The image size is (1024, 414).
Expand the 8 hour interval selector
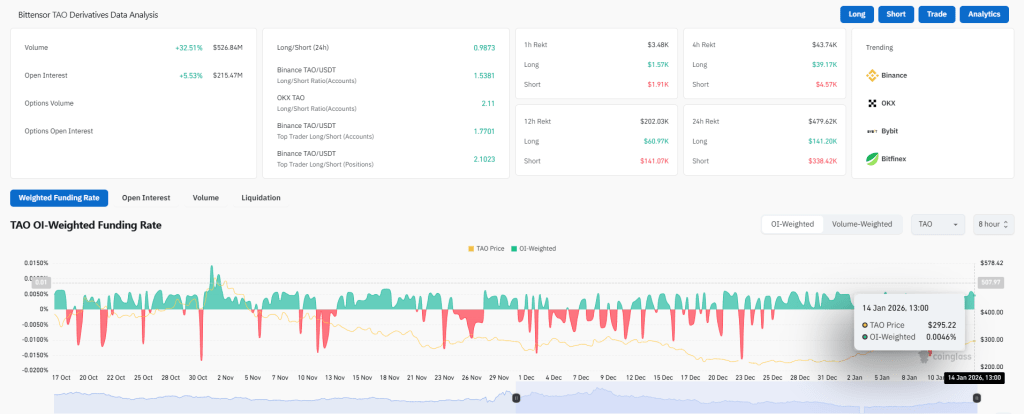[x=993, y=224]
